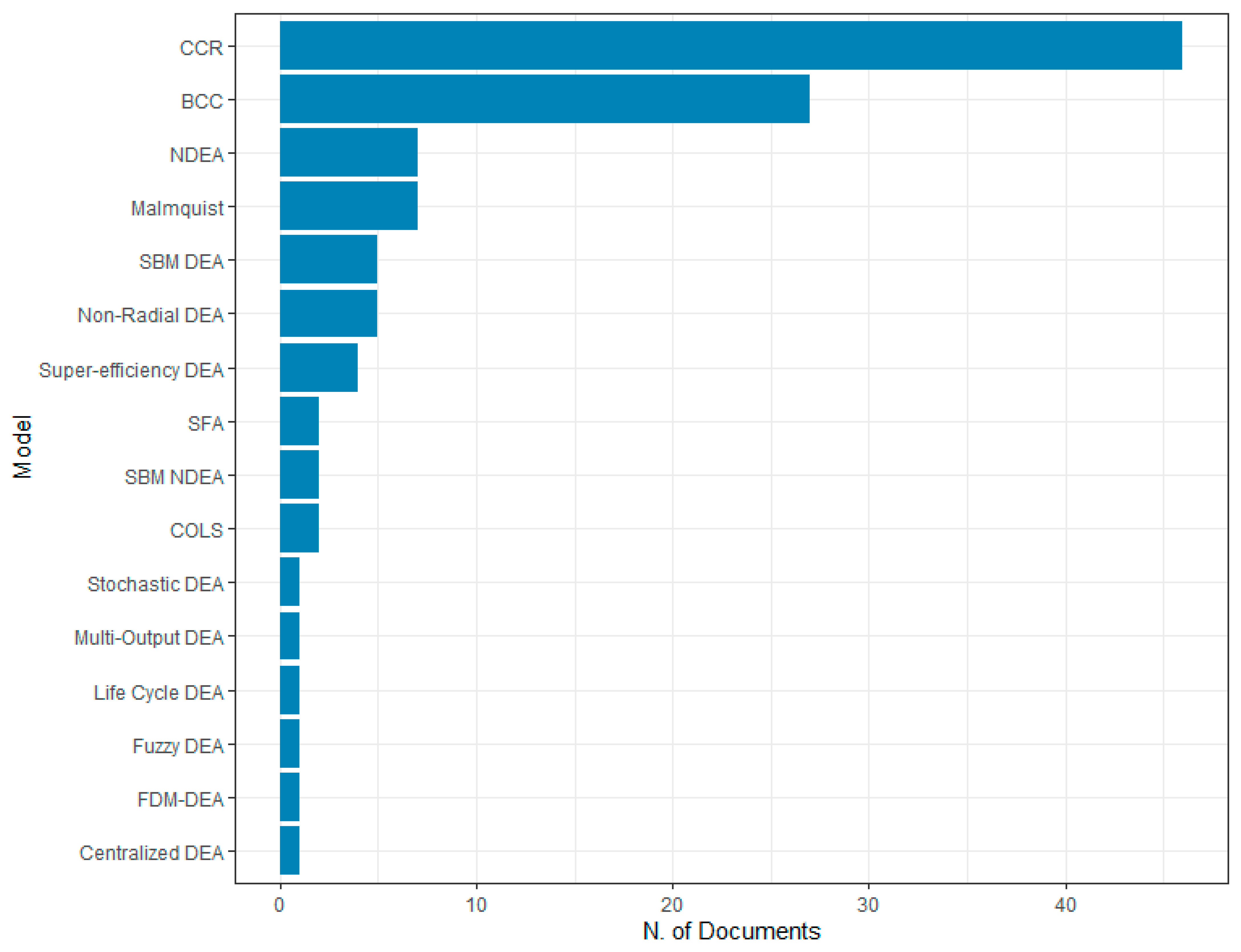Click the 'N. of Documents' axis title
Screen dimensions: 1241x952
[x=731, y=931]
